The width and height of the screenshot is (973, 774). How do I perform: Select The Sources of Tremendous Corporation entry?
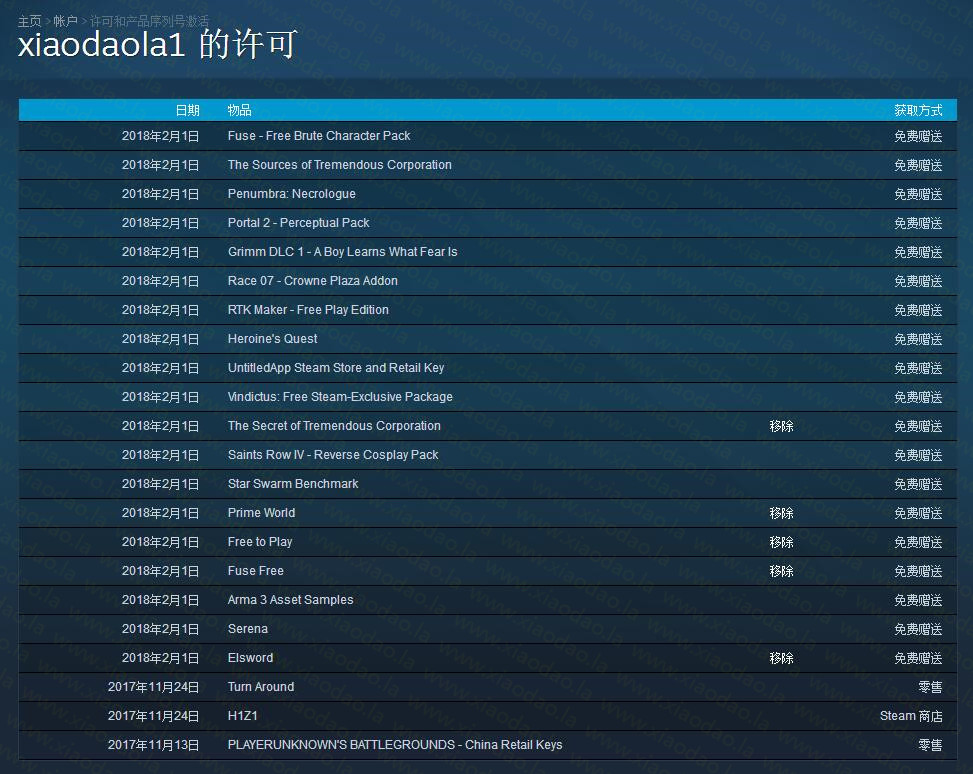click(339, 165)
